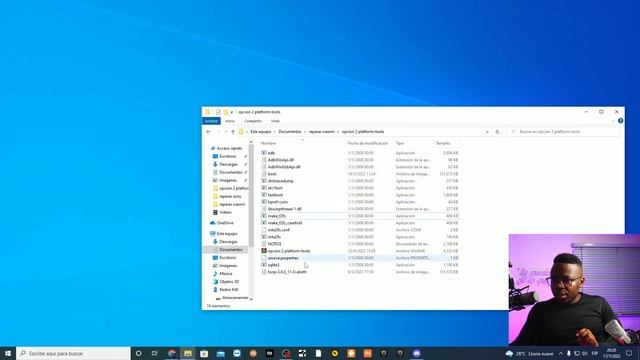Refresh the current folder view
640x360 pixels.
click(x=497, y=132)
